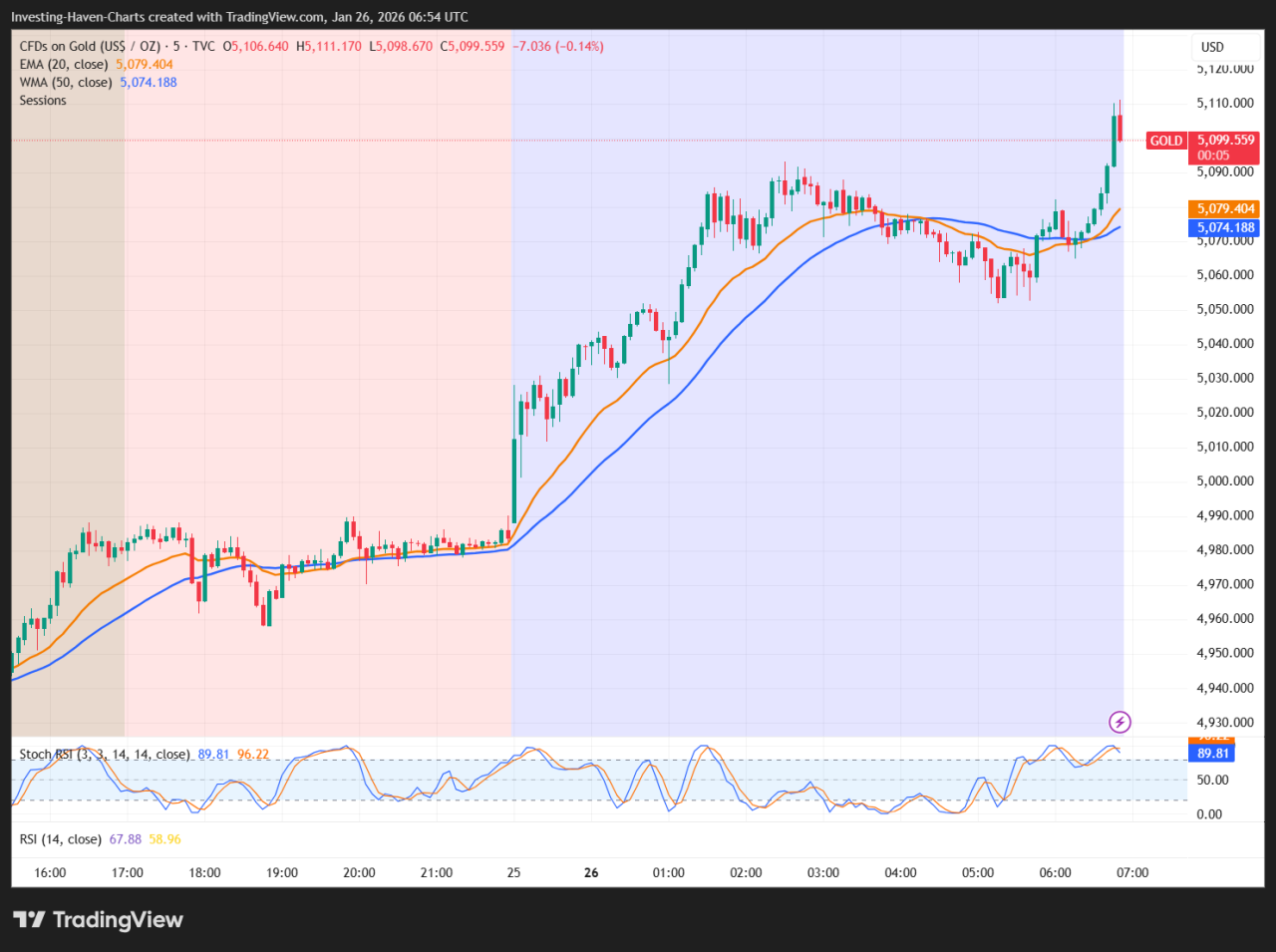1276x952 pixels.
Task: Click the 5,000.000 level on the price scale
Action: [x=1227, y=480]
